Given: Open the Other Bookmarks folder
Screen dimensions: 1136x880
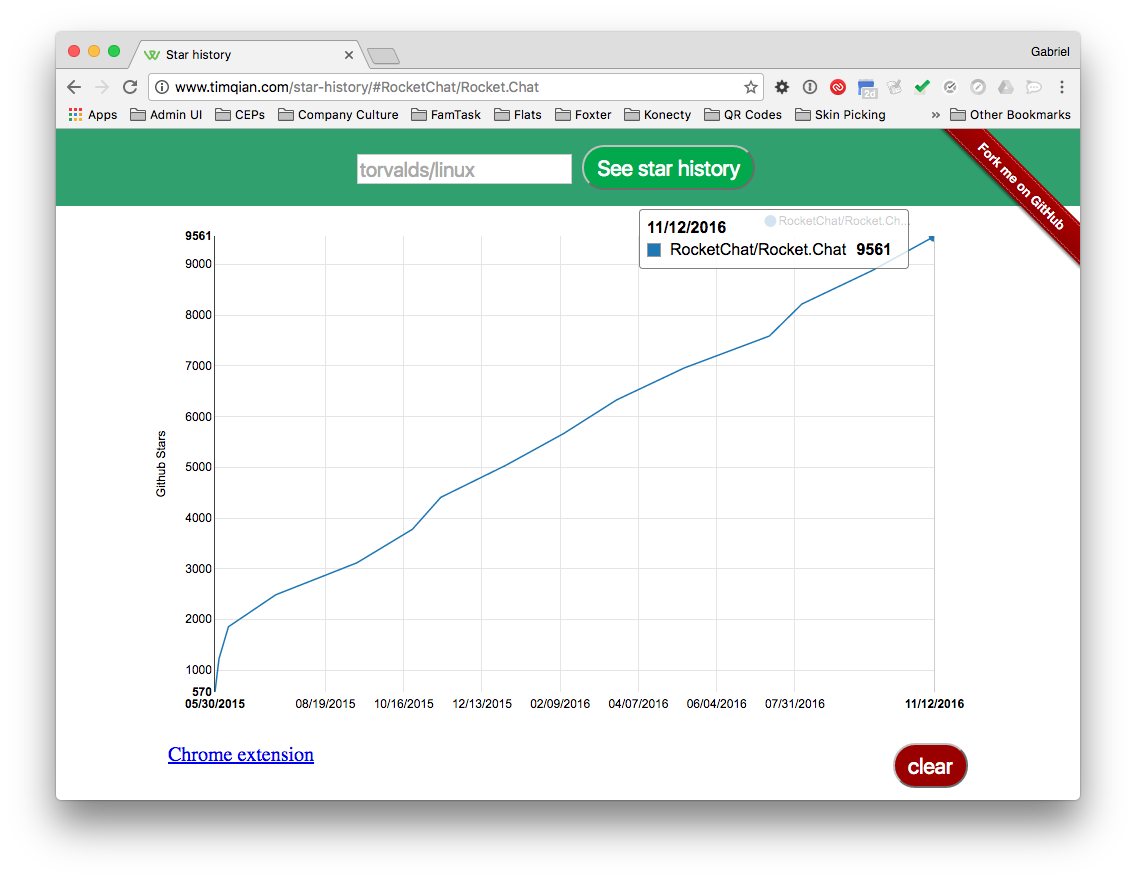Looking at the screenshot, I should click(x=1010, y=114).
